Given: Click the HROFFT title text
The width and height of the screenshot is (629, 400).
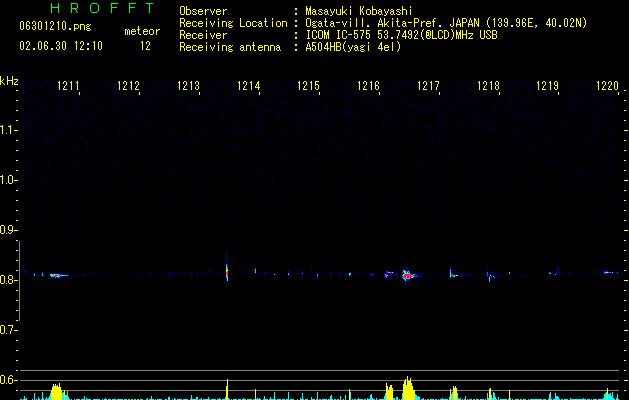Looking at the screenshot, I should coord(102,8).
